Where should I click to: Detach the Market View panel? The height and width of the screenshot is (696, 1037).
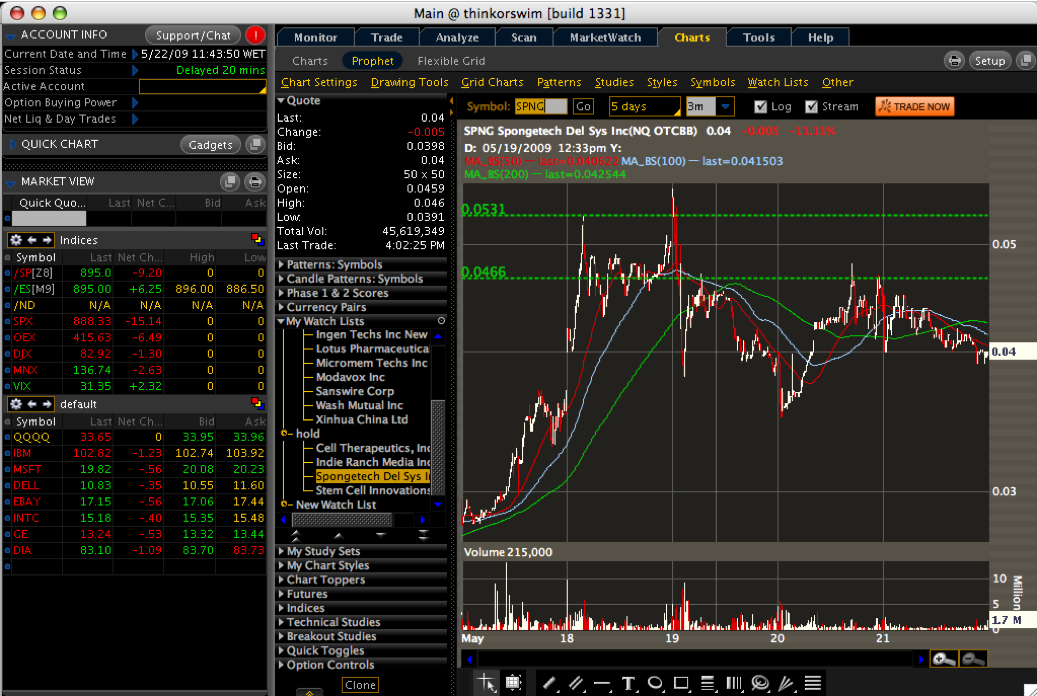[x=229, y=181]
